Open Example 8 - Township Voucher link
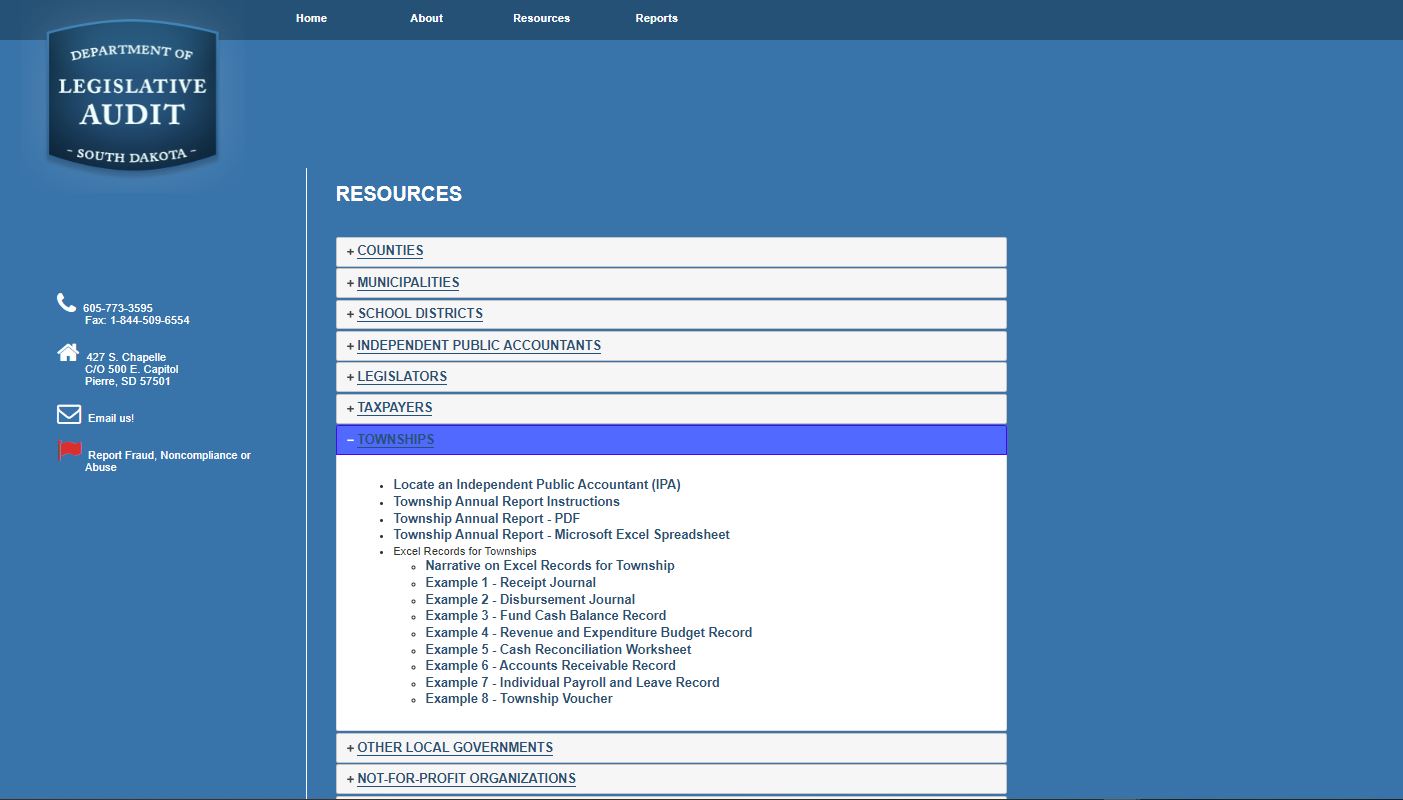This screenshot has height=800, width=1403. [x=518, y=699]
